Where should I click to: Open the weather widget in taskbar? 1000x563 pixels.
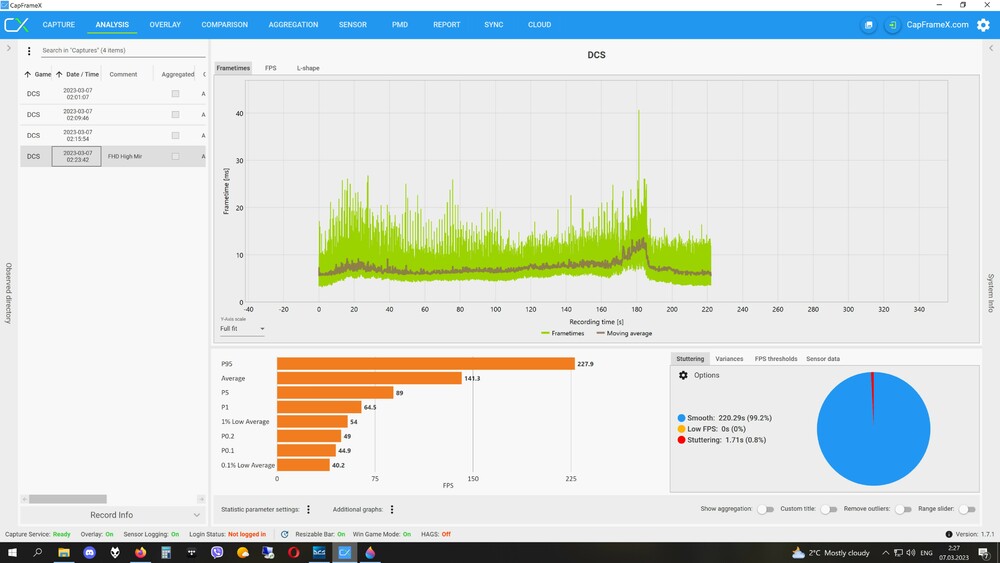pos(830,553)
